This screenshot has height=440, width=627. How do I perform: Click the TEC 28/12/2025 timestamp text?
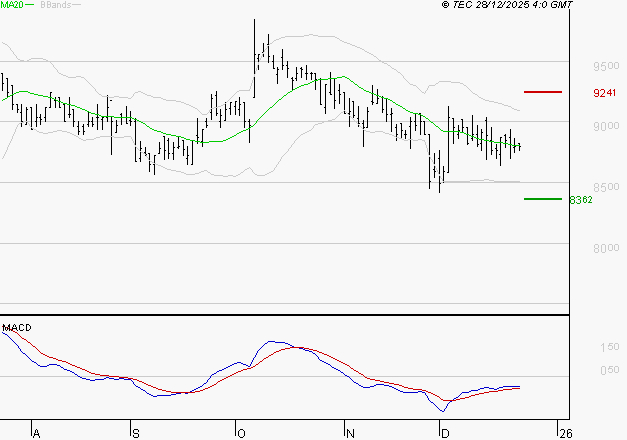(507, 5)
